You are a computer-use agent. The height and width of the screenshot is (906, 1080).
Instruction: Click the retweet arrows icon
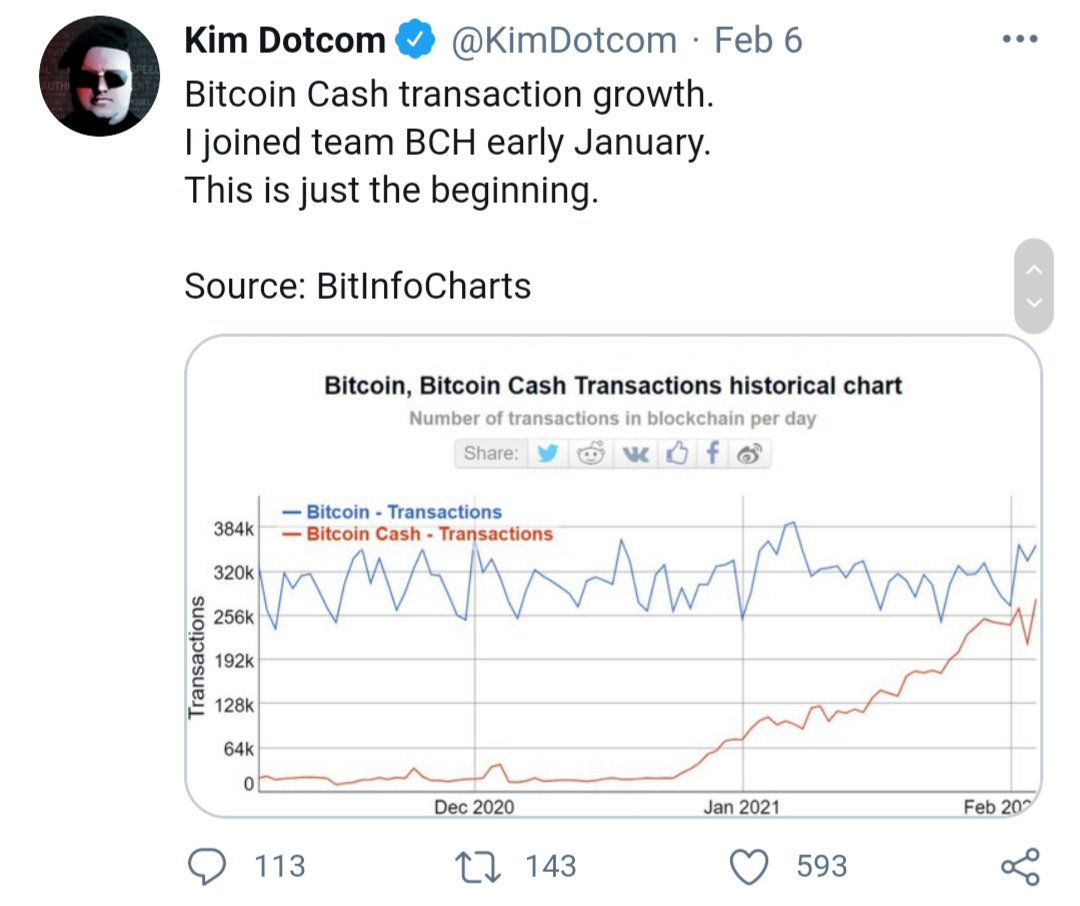(x=478, y=867)
